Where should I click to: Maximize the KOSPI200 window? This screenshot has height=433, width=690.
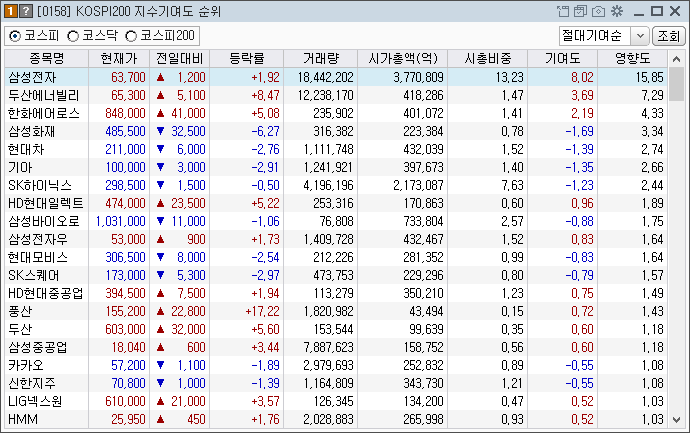[654, 11]
